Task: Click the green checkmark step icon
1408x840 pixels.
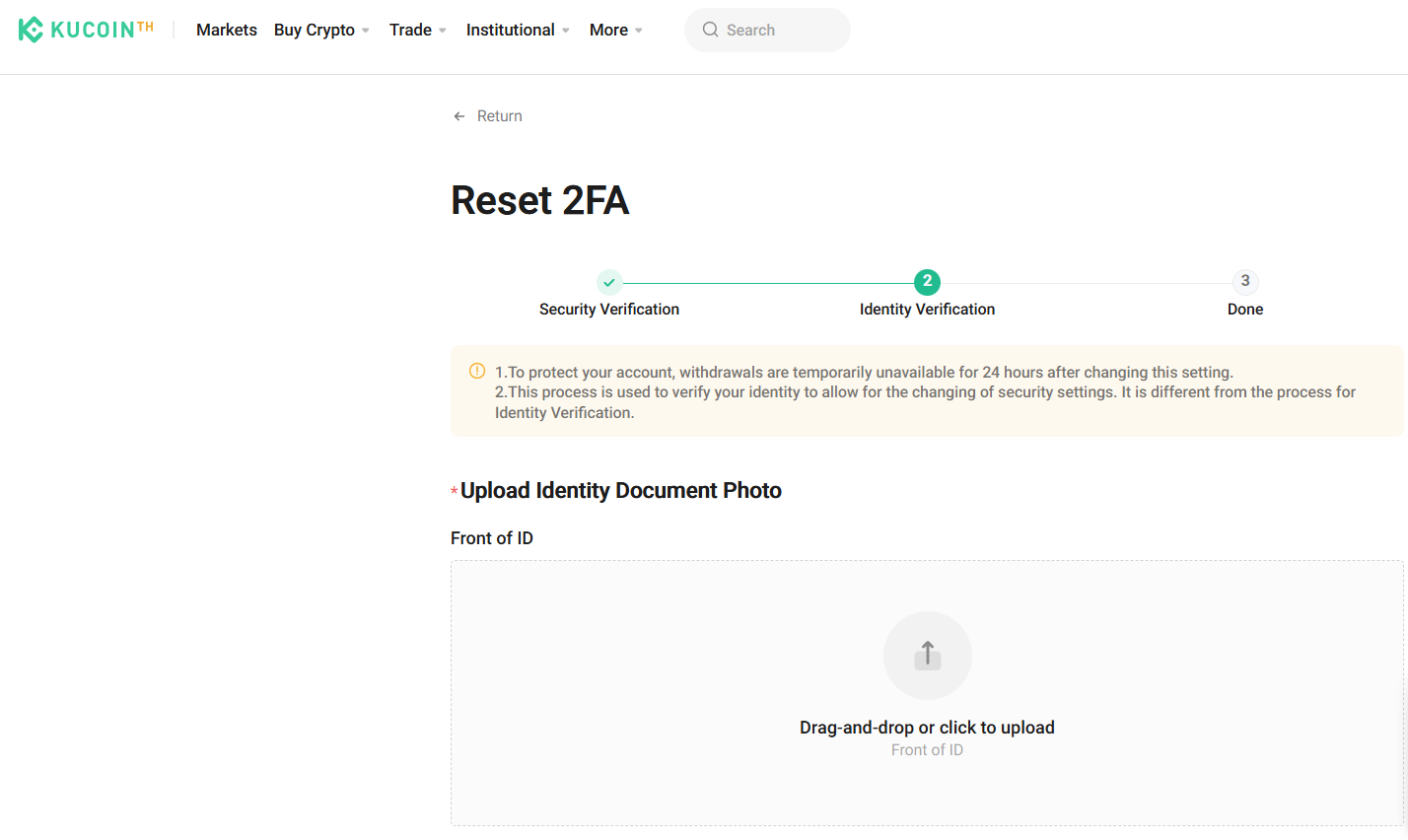Action: tap(609, 282)
